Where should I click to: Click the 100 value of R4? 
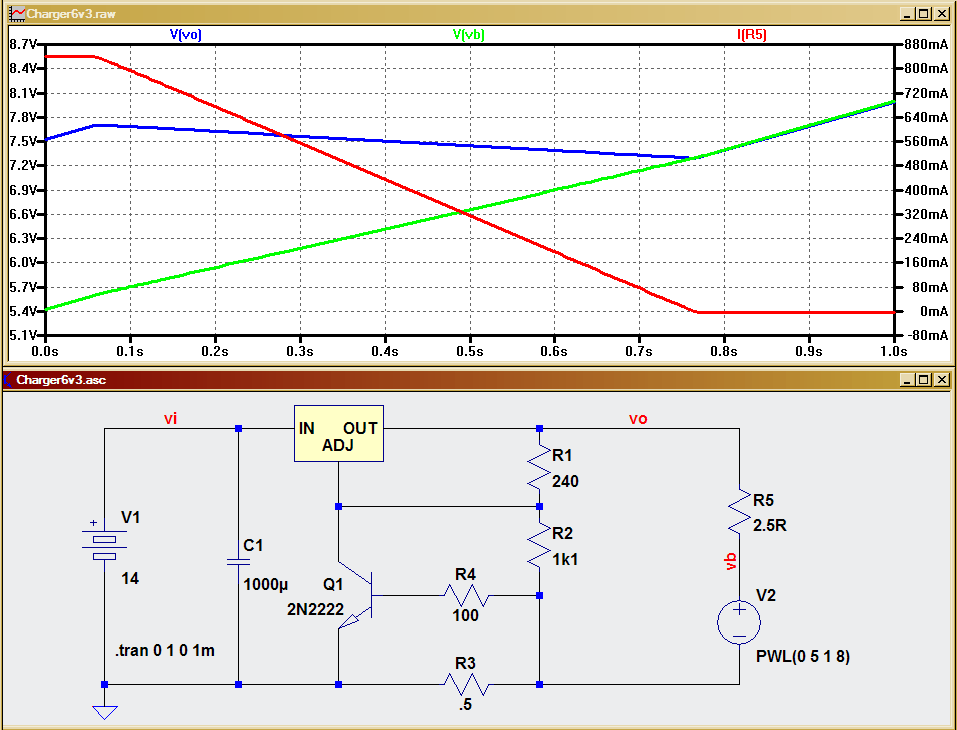[466, 615]
